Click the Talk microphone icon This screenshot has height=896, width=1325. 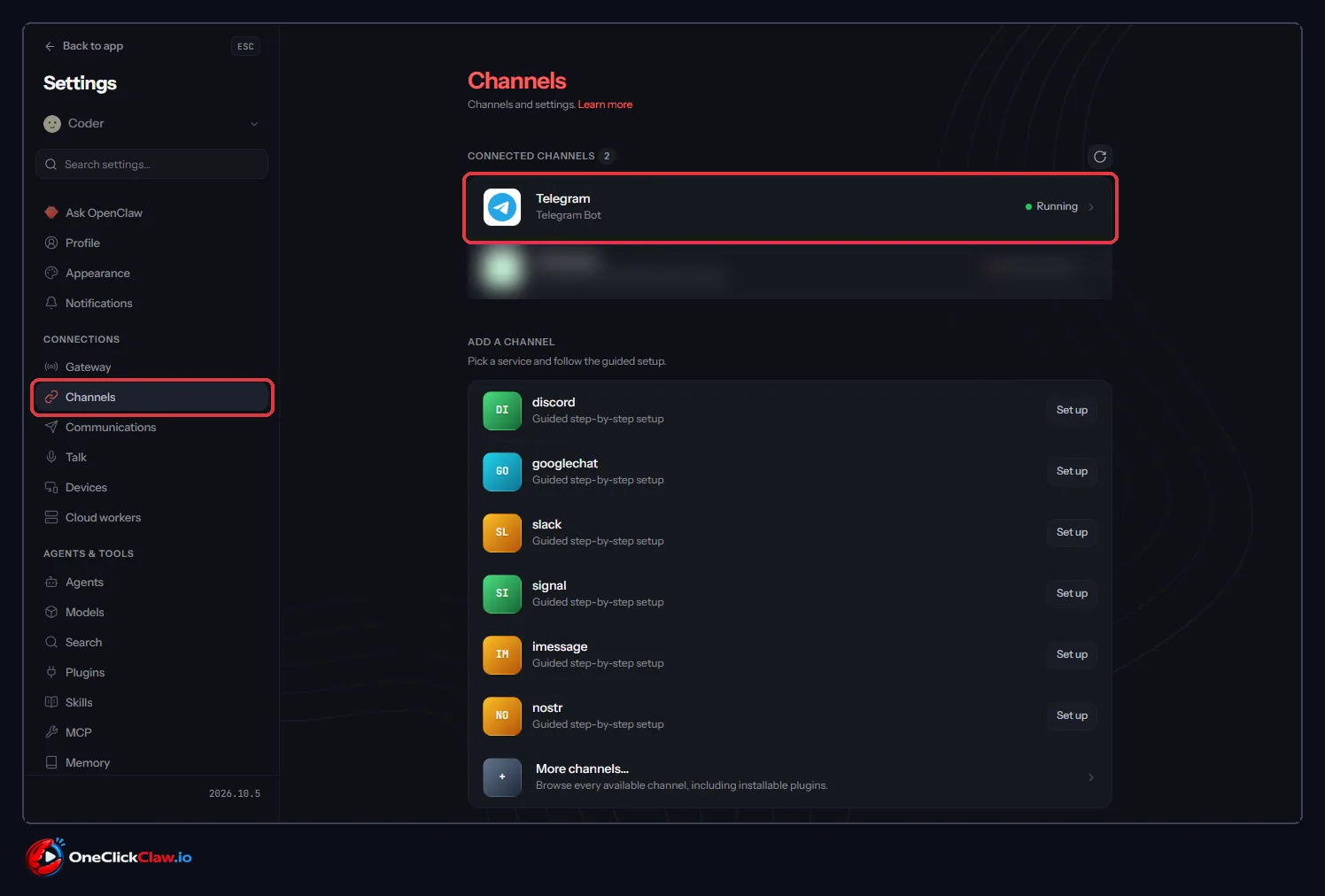tap(51, 457)
